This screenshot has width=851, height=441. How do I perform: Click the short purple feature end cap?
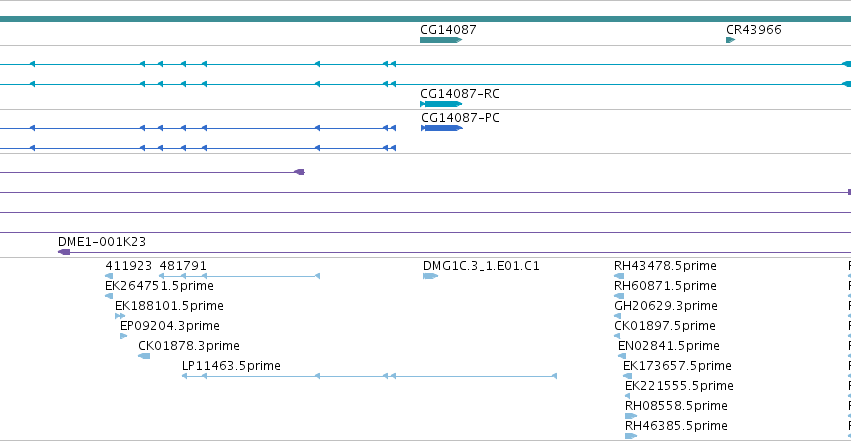[x=300, y=172]
